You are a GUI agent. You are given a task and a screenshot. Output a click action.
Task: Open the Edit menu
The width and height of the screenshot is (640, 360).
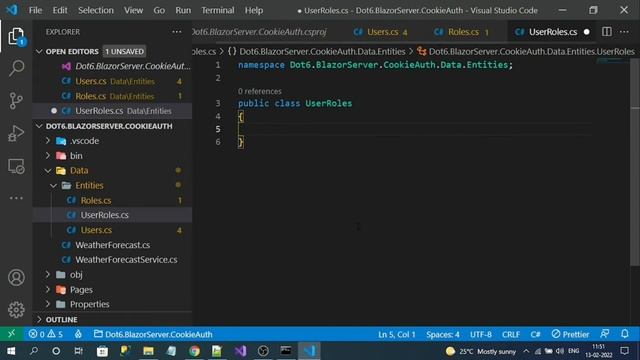[x=60, y=10]
